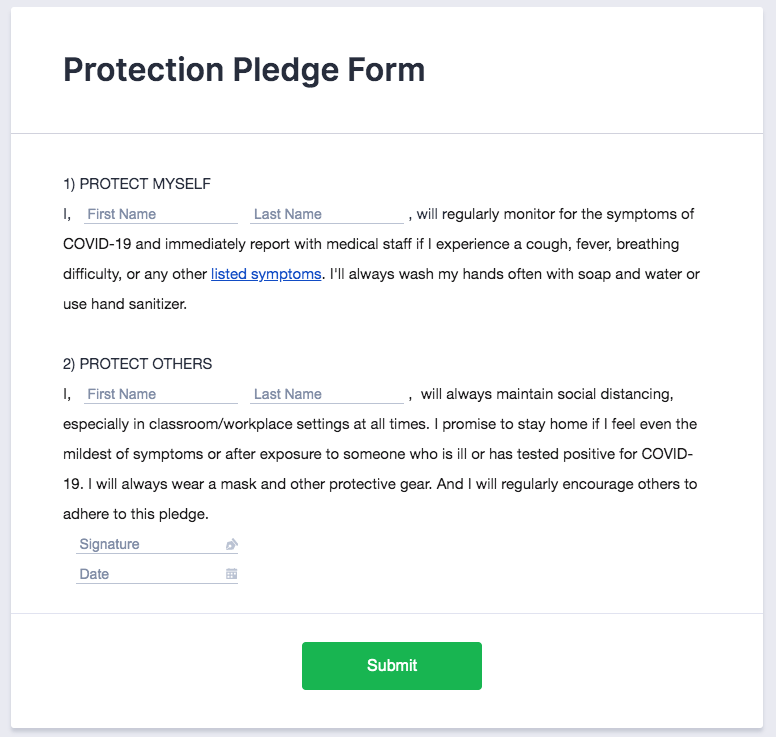Screen dimensions: 776x737
Task: Click First Name field under Protect Myself
Action: tap(158, 214)
